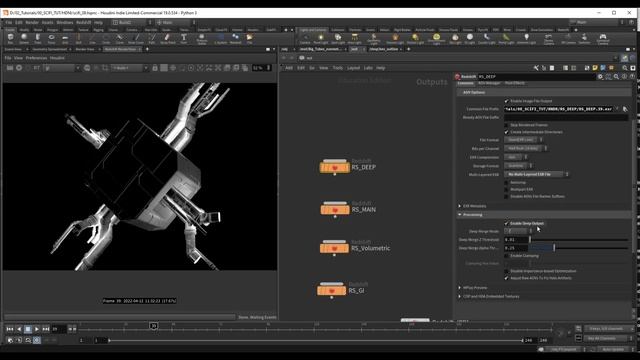Select the Sphere shelf tool
Screen dimensions: 640x360
pos(24,38)
